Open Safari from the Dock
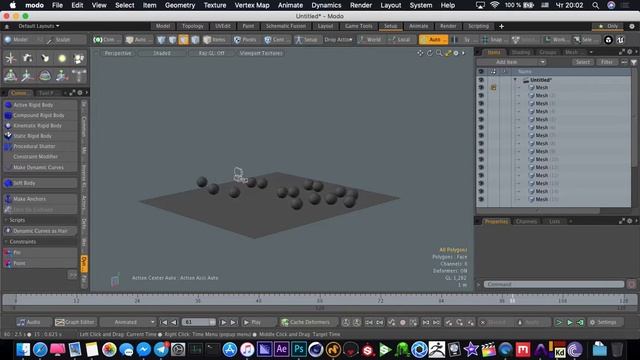This screenshot has height=360, width=640. pos(40,349)
